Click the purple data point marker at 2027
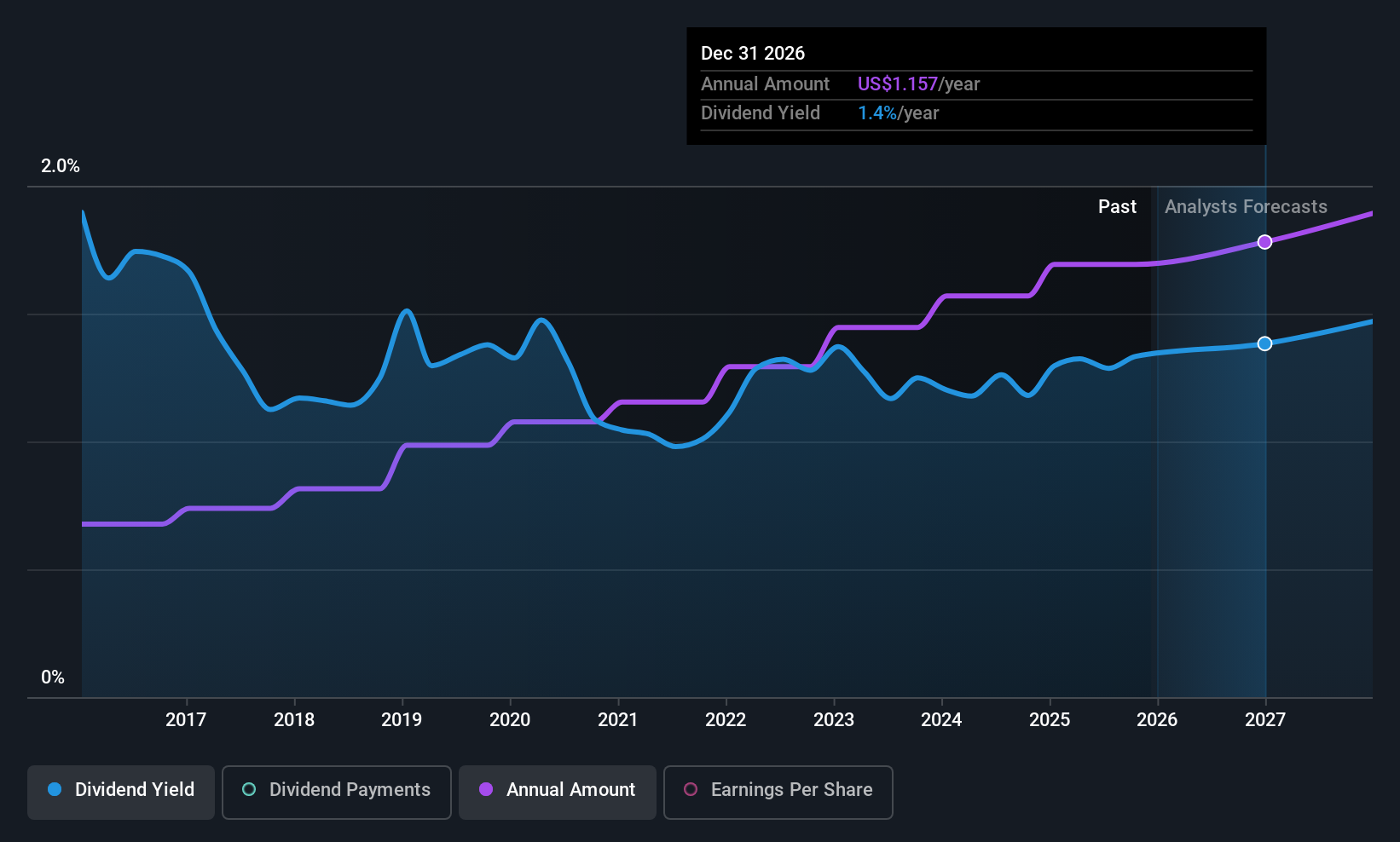The width and height of the screenshot is (1400, 842). pyautogui.click(x=1265, y=242)
